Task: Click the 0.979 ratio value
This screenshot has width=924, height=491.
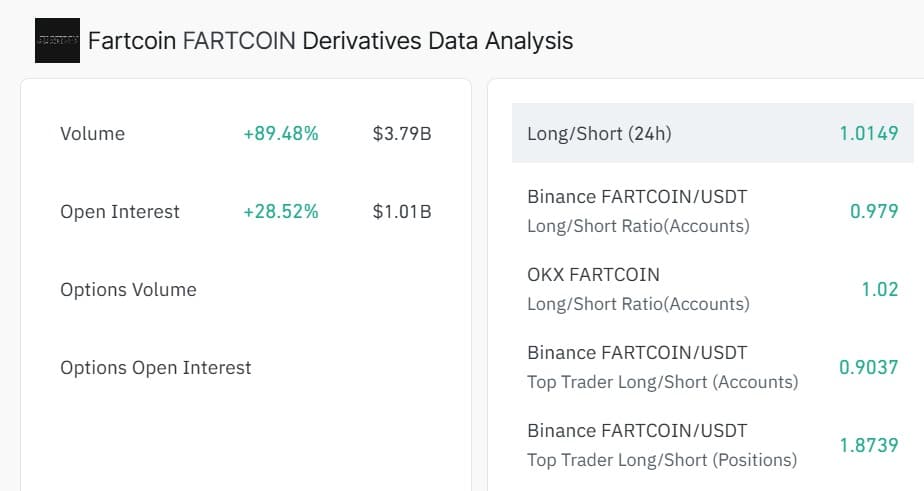Action: click(x=873, y=211)
